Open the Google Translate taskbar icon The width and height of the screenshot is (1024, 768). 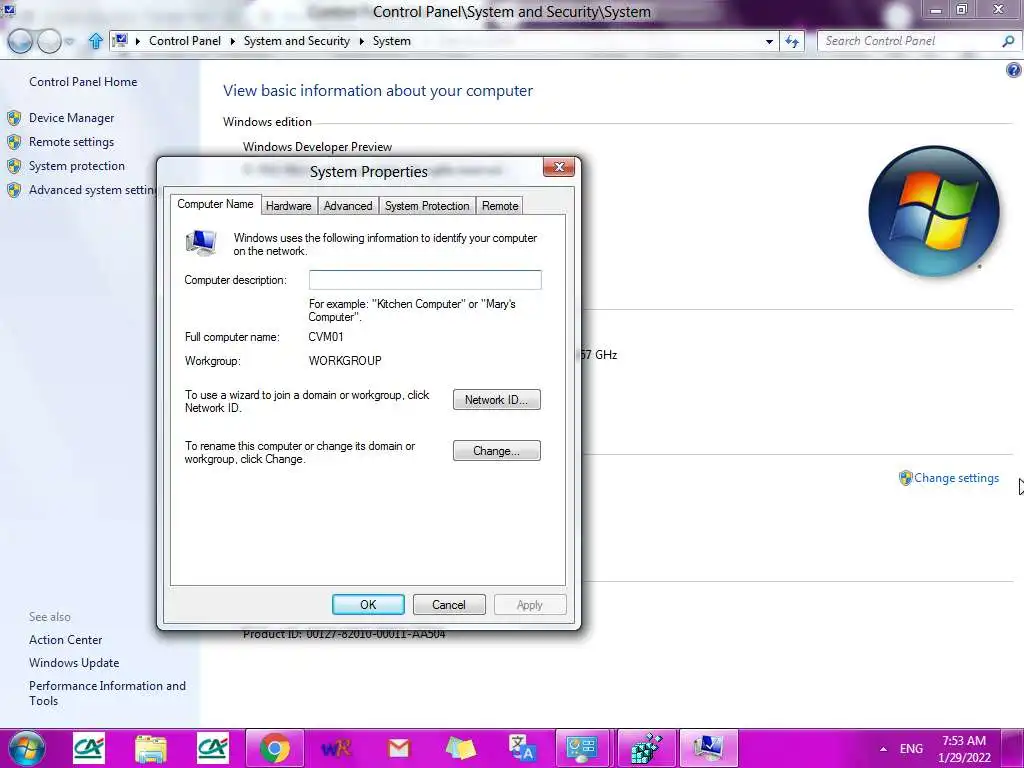[x=522, y=748]
